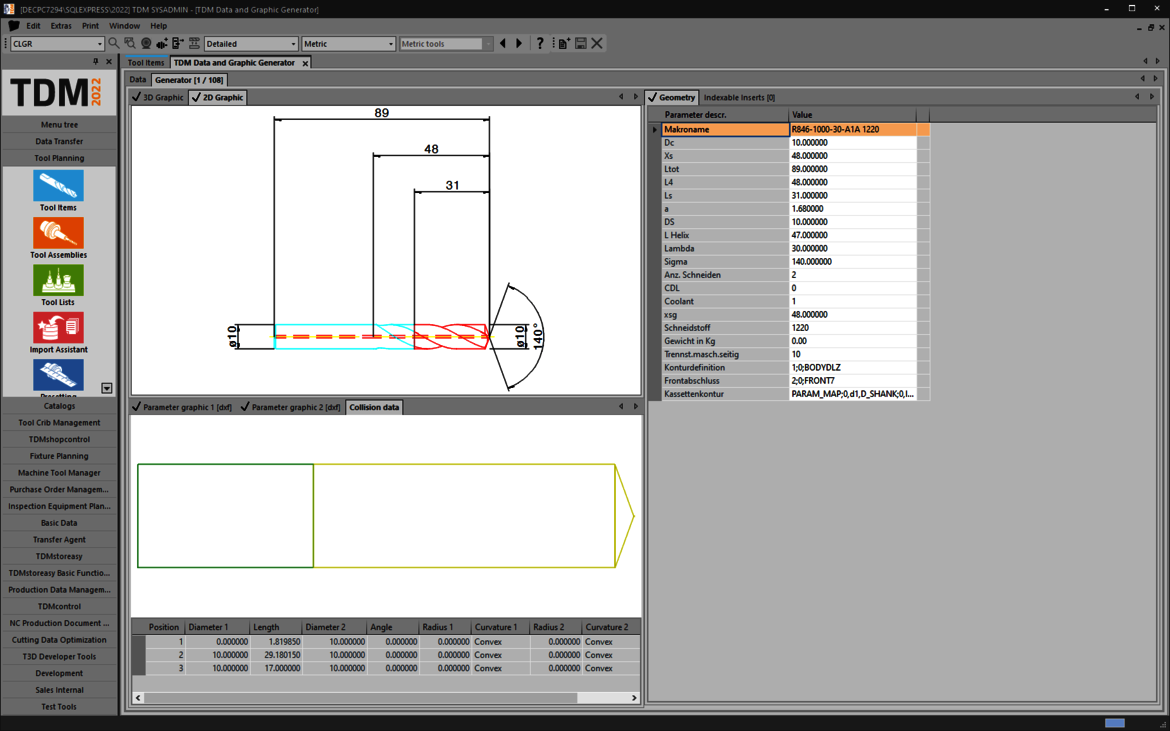Open the Data Transfer section
Screen dimensions: 1170x731
coord(59,141)
